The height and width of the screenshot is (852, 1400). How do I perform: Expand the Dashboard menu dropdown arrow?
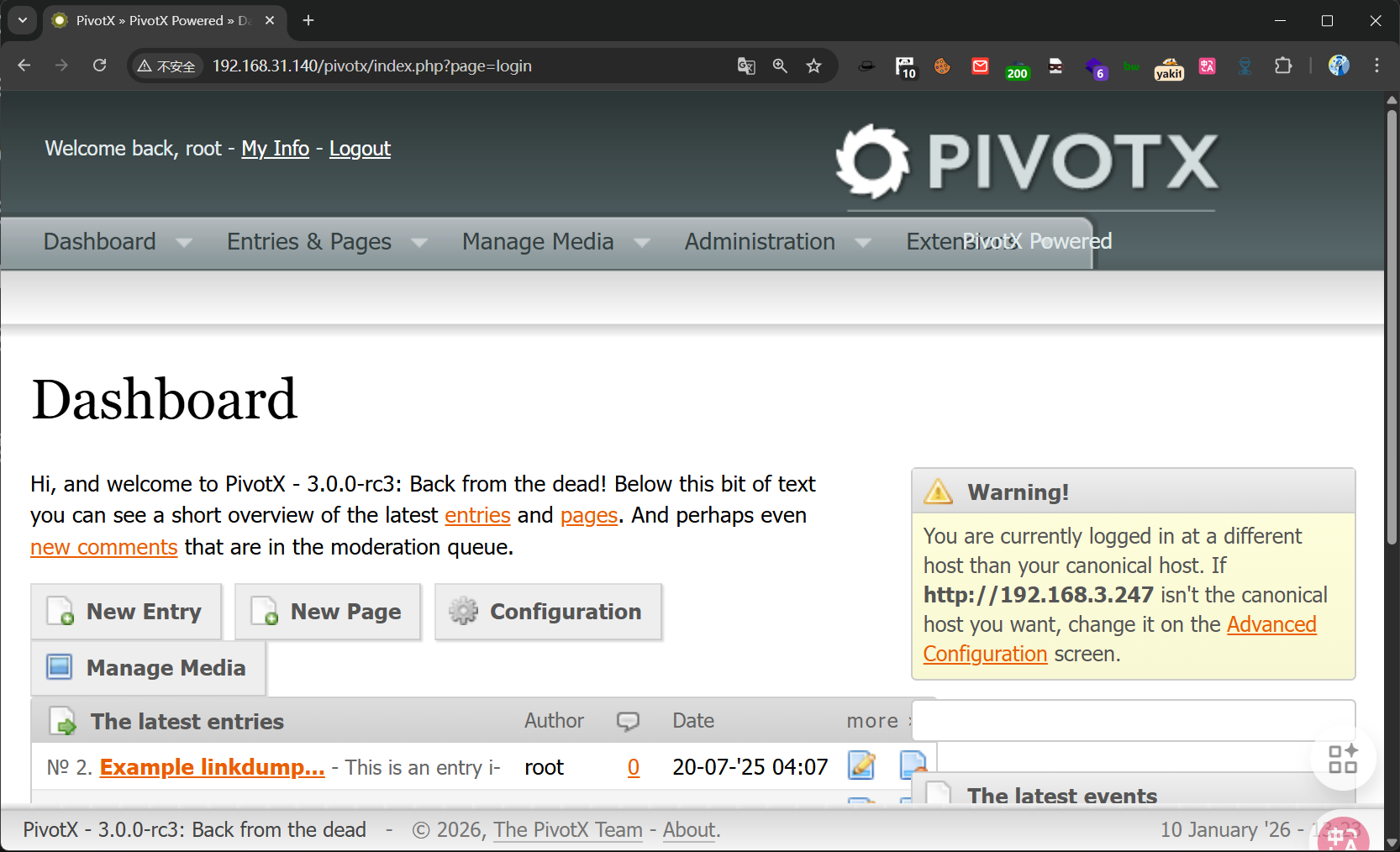(x=184, y=243)
